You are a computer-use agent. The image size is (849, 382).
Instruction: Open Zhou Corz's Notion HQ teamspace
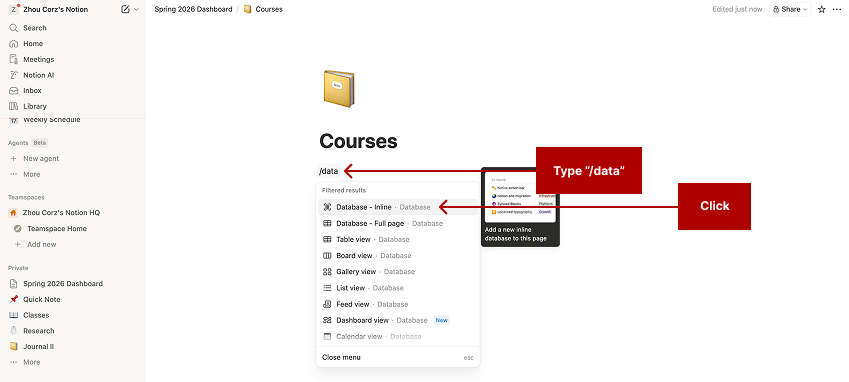click(73, 213)
